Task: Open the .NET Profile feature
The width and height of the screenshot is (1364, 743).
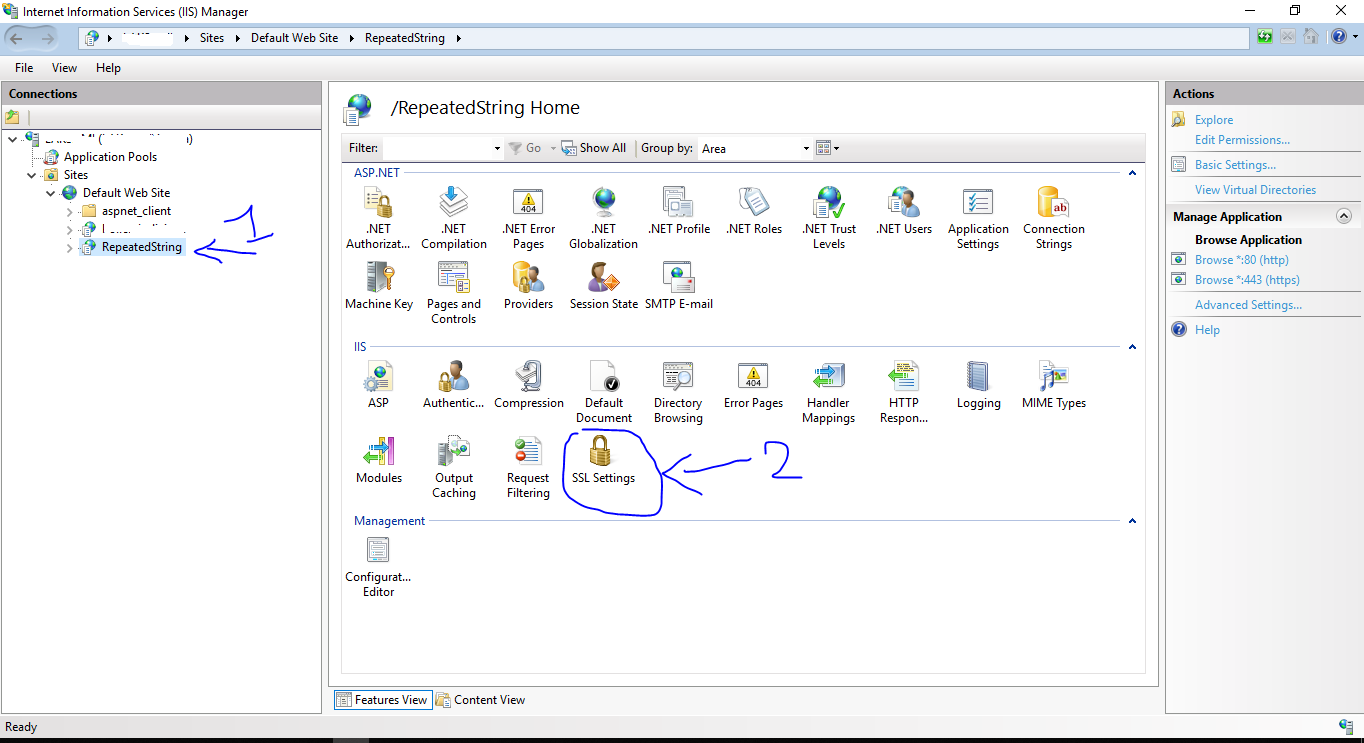Action: pyautogui.click(x=679, y=211)
